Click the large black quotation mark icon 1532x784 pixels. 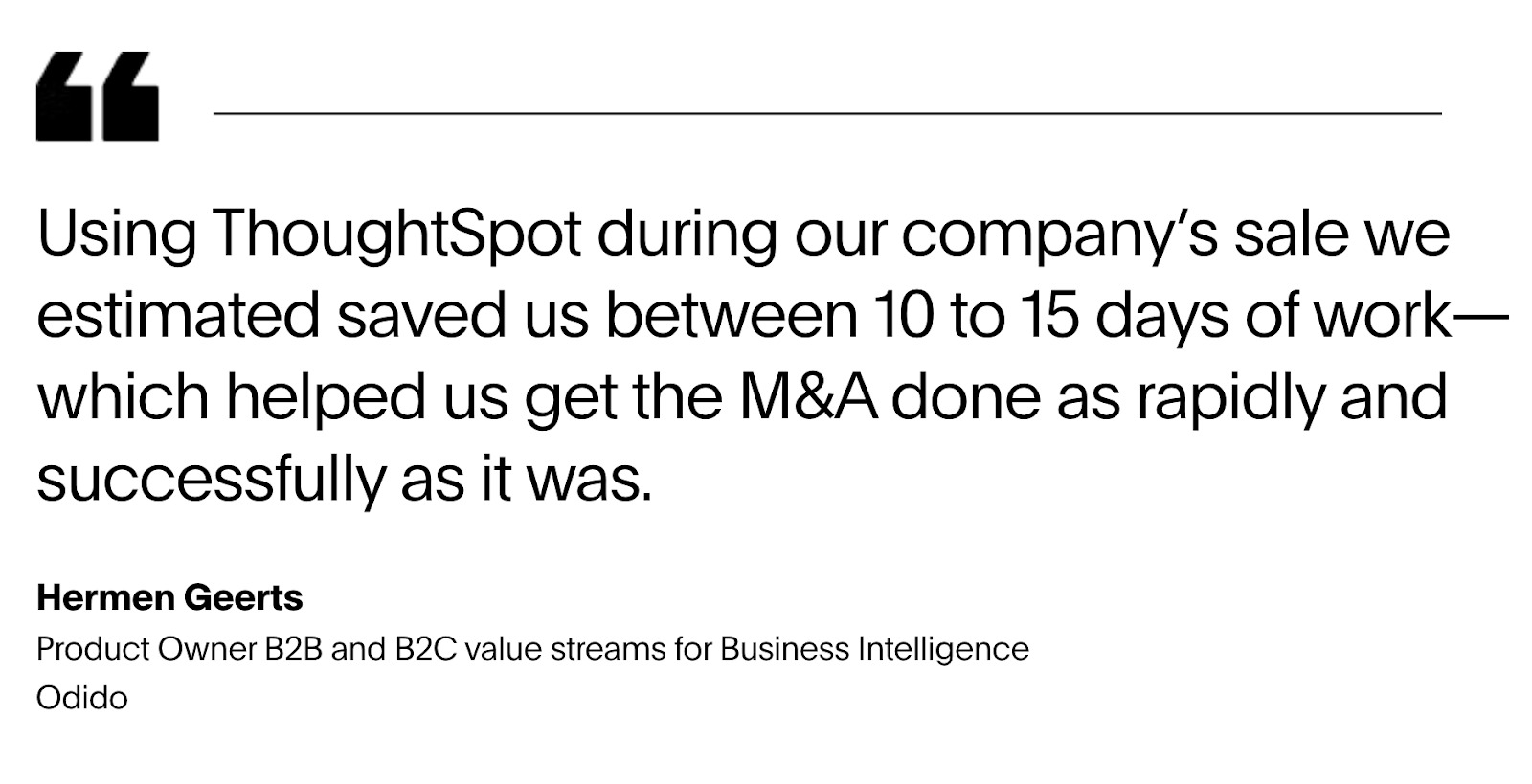point(98,97)
